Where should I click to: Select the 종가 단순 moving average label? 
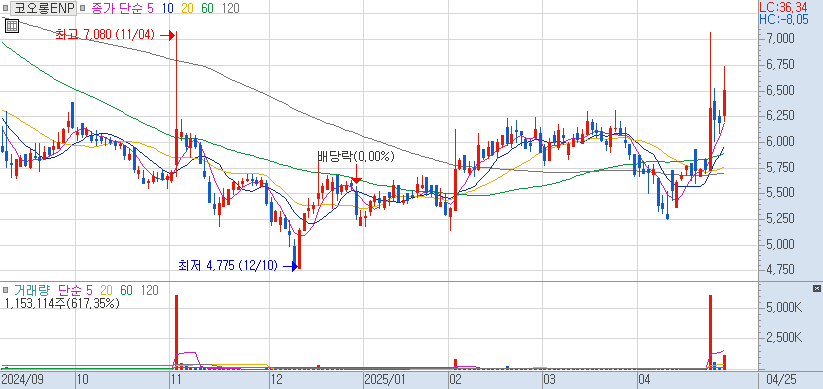[x=123, y=8]
